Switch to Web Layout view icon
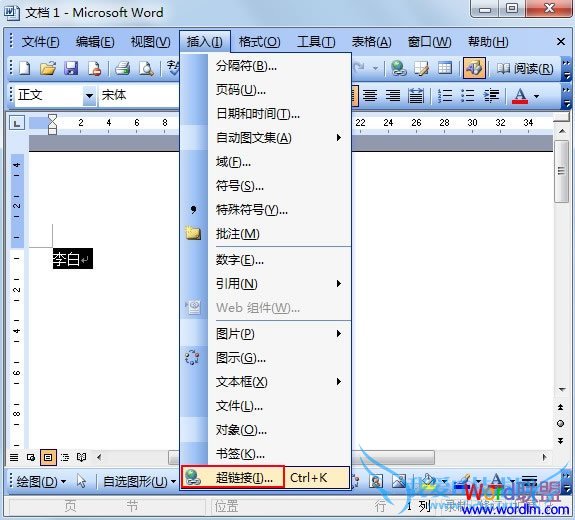Viewport: 575px width, 520px height. tap(31, 457)
